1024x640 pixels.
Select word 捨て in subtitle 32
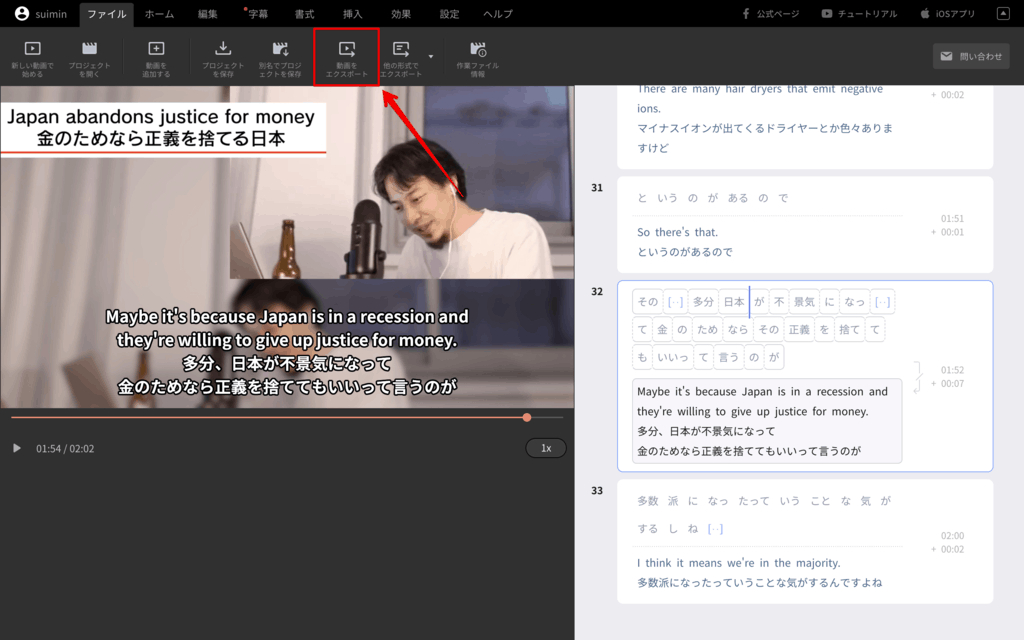point(849,329)
